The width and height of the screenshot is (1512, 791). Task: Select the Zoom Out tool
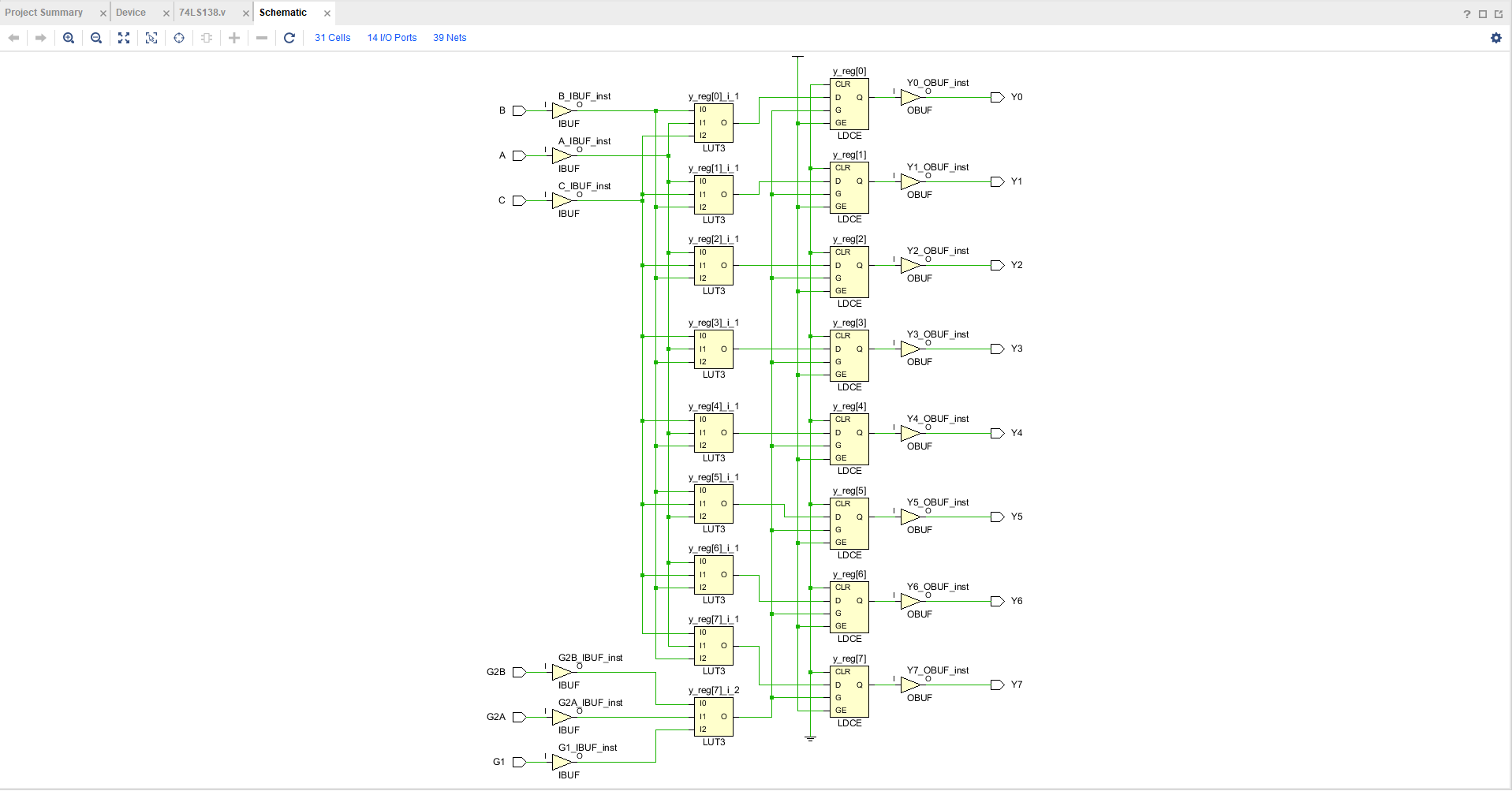point(95,38)
